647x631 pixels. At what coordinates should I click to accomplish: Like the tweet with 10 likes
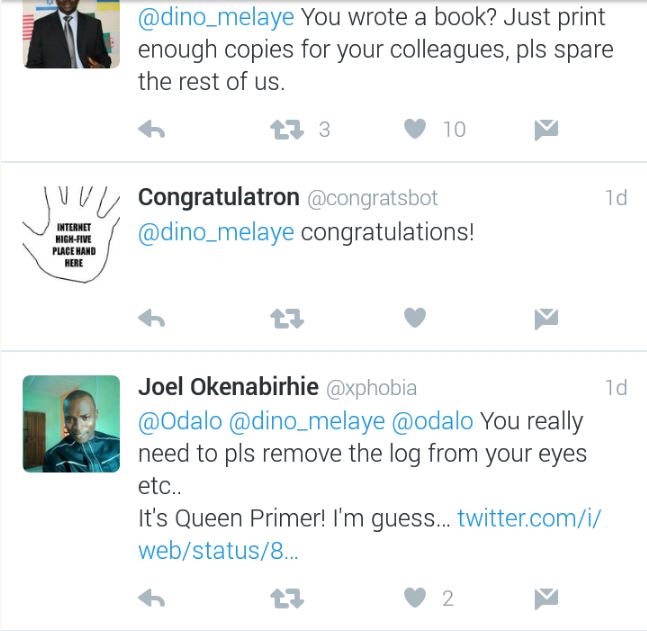[415, 129]
